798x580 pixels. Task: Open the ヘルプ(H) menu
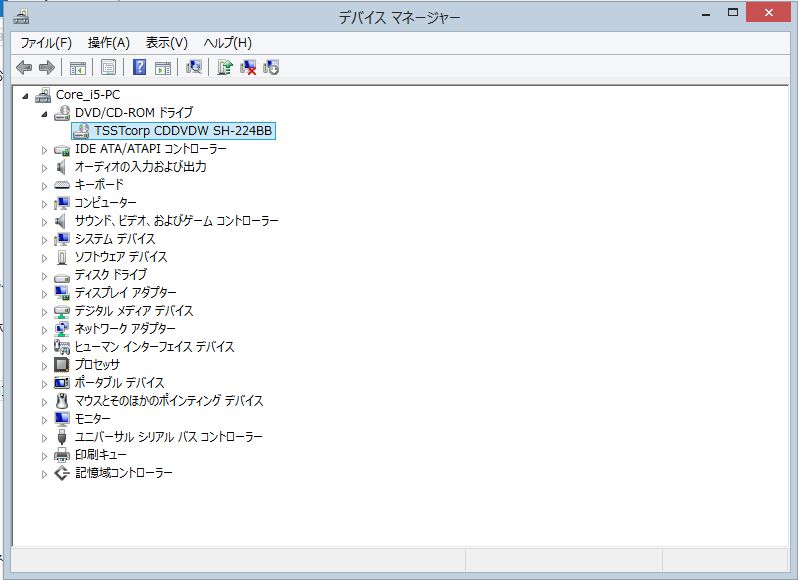point(227,43)
